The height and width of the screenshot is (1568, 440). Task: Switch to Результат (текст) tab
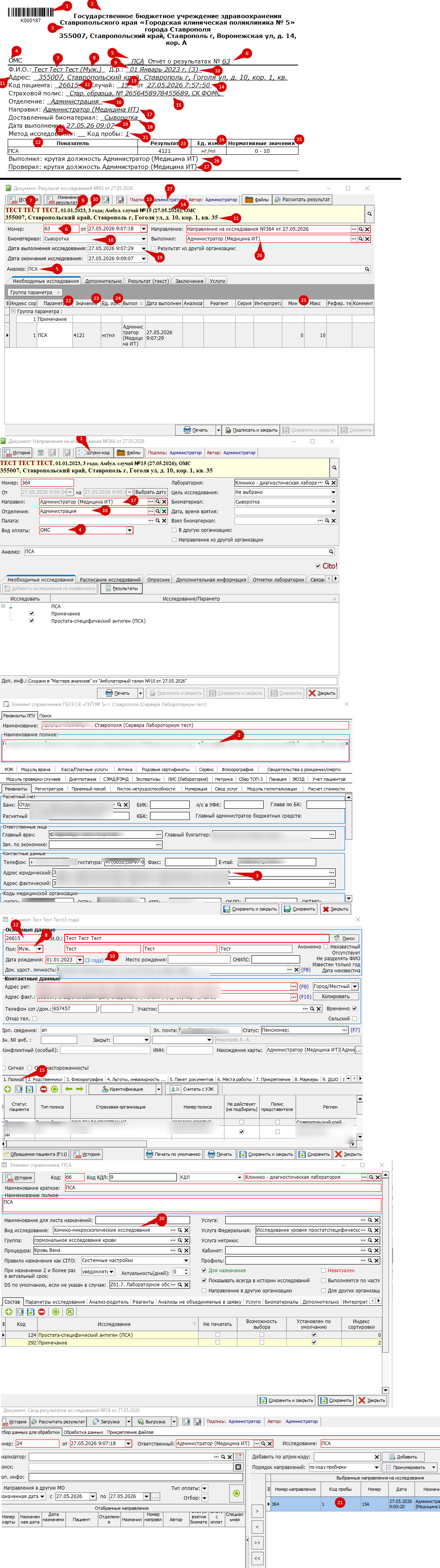point(148,281)
